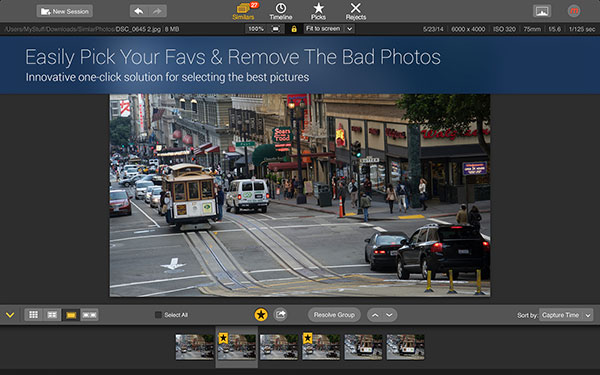Open the Timeline tab
This screenshot has width=600, height=375.
coord(280,11)
